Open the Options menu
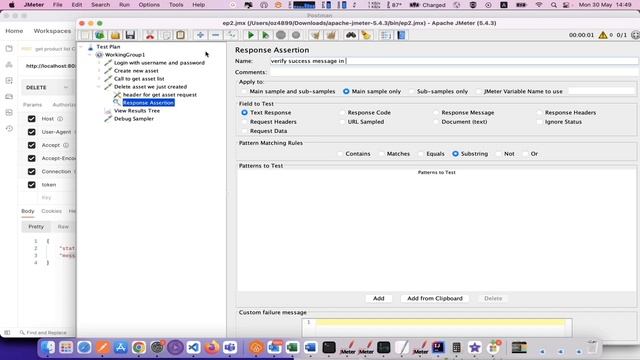640x360 pixels. click(x=149, y=5)
